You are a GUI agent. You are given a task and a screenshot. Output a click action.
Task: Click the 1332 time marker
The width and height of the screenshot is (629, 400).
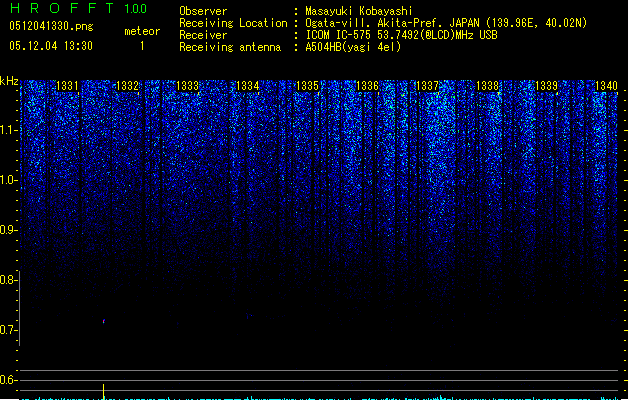pos(127,86)
